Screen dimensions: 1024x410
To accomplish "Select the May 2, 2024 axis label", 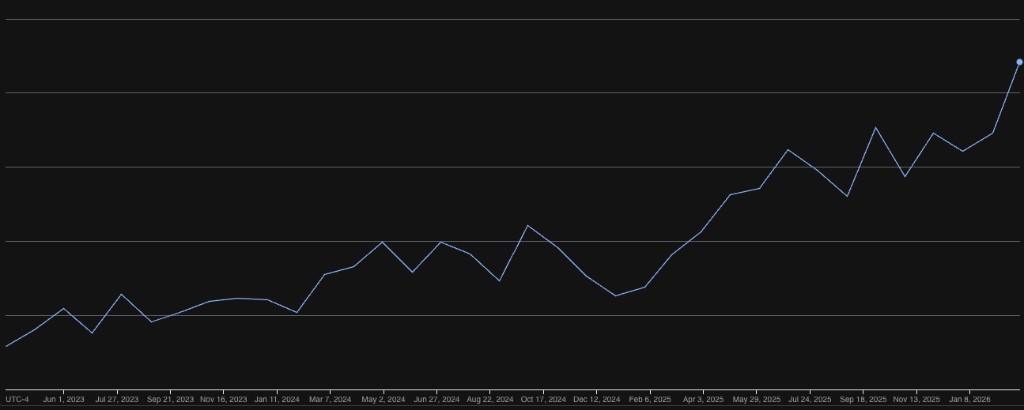I will 383,399.
